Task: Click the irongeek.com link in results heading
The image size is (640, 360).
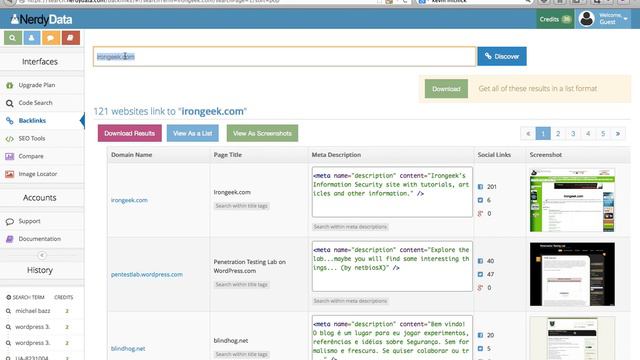Action: pos(213,111)
